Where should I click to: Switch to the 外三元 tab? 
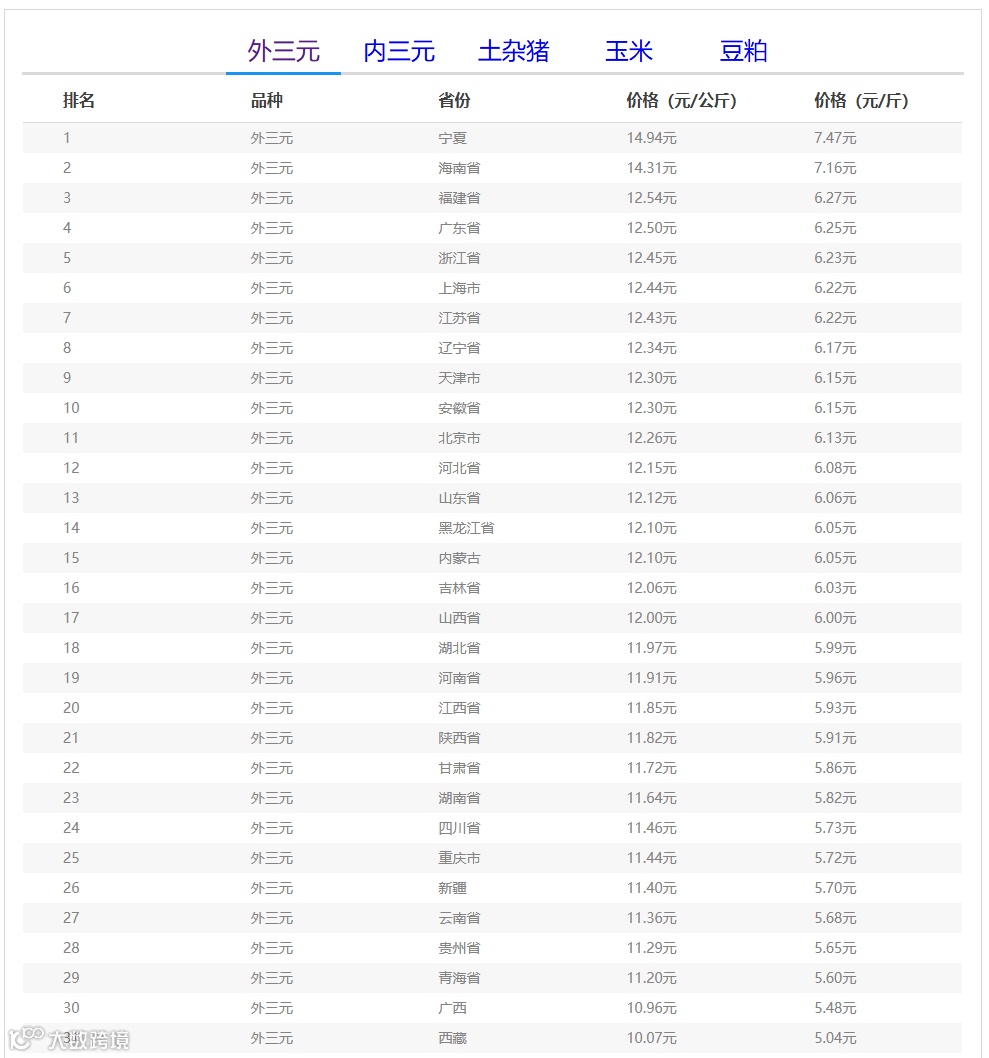click(x=283, y=51)
